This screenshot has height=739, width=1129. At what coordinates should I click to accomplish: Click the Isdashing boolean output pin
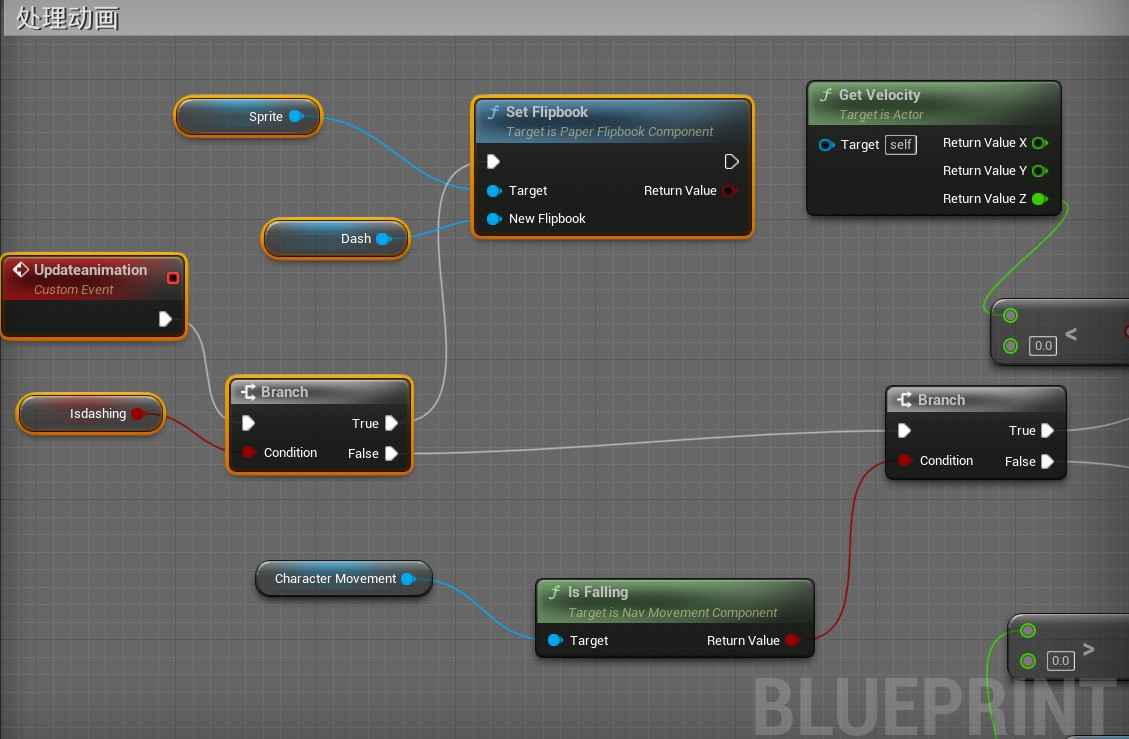(x=138, y=414)
